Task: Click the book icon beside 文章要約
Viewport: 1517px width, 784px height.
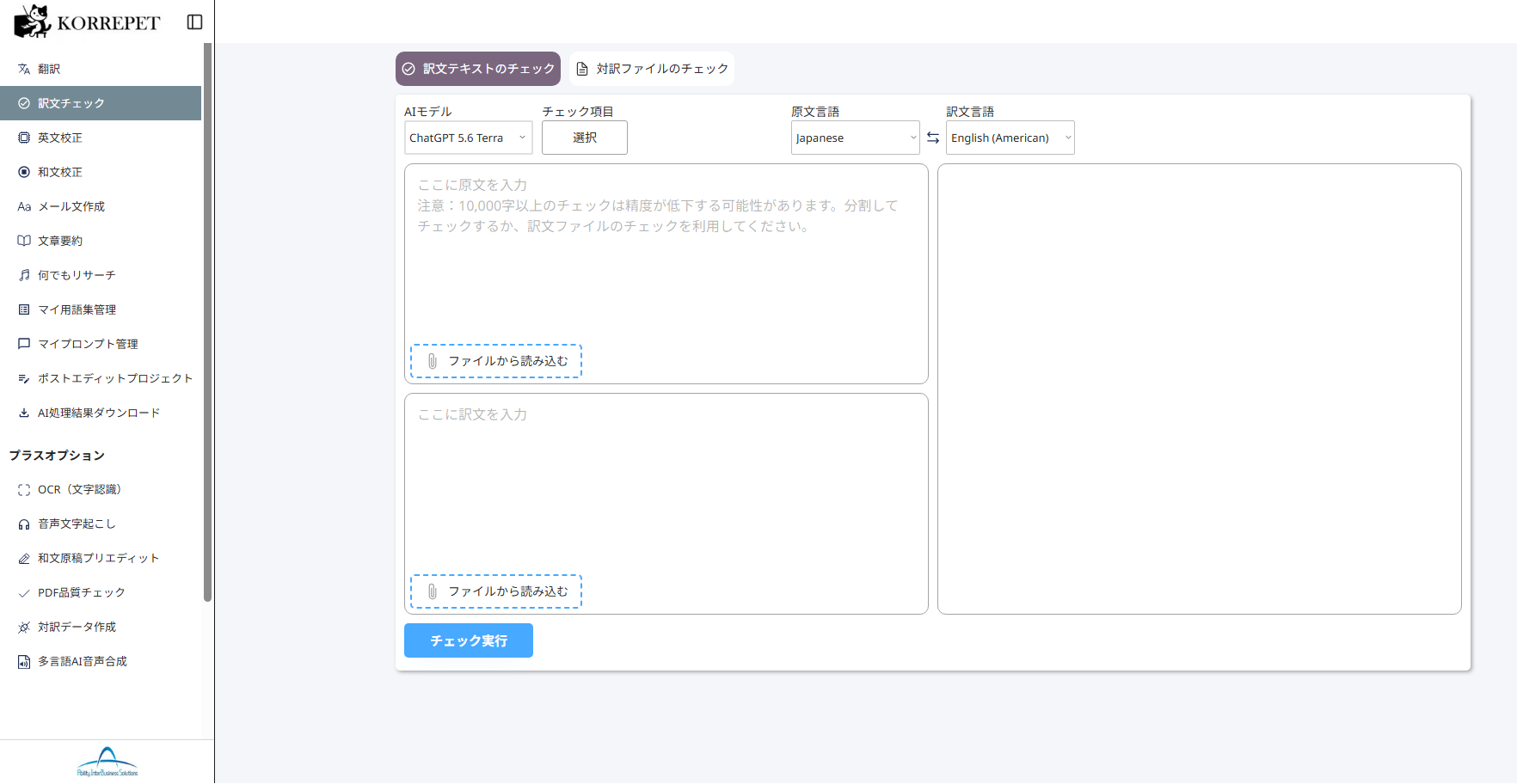Action: click(24, 241)
